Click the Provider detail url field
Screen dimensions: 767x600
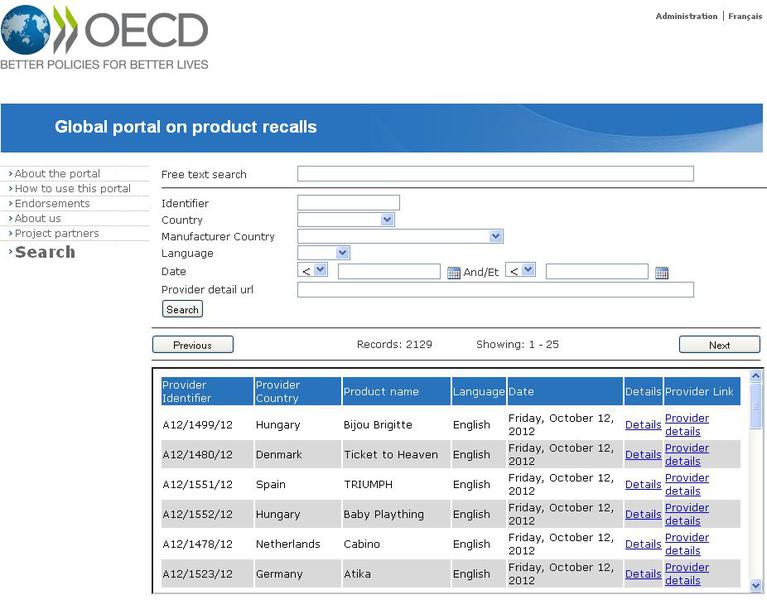pos(495,289)
